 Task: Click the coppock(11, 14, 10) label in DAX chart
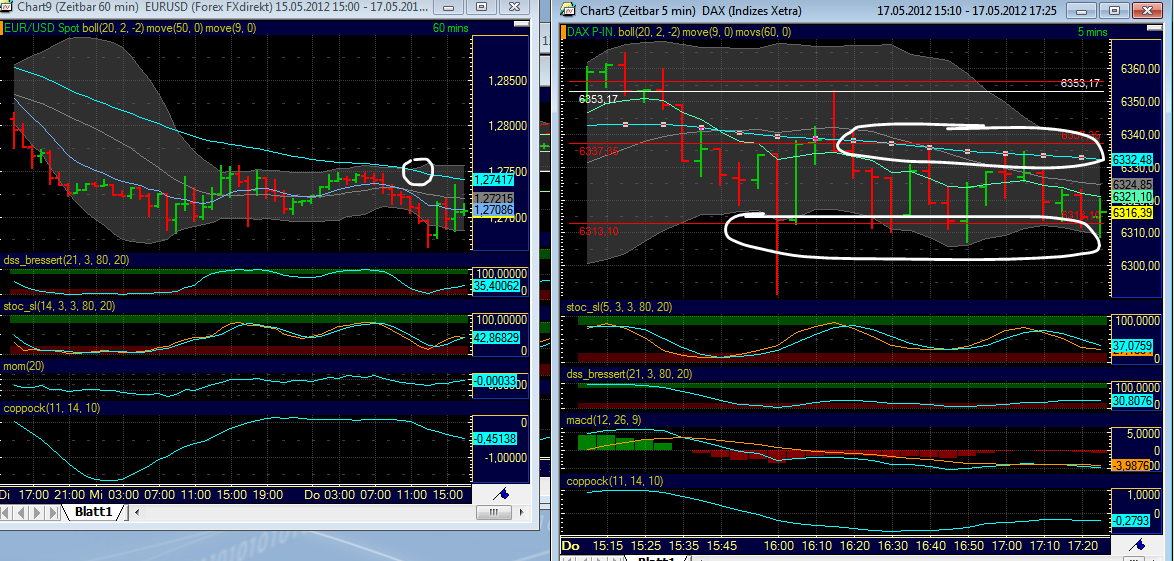pyautogui.click(x=615, y=481)
